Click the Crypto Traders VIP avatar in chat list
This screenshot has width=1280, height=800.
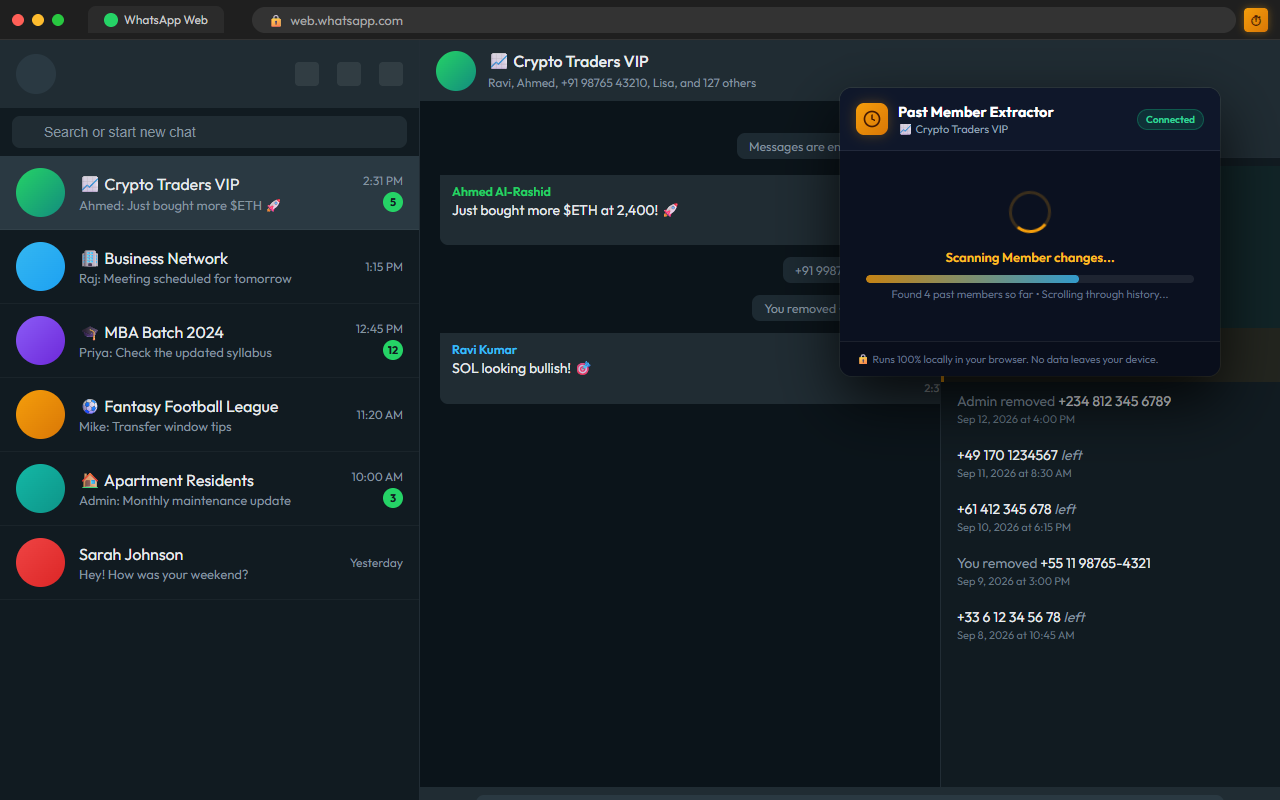point(40,193)
